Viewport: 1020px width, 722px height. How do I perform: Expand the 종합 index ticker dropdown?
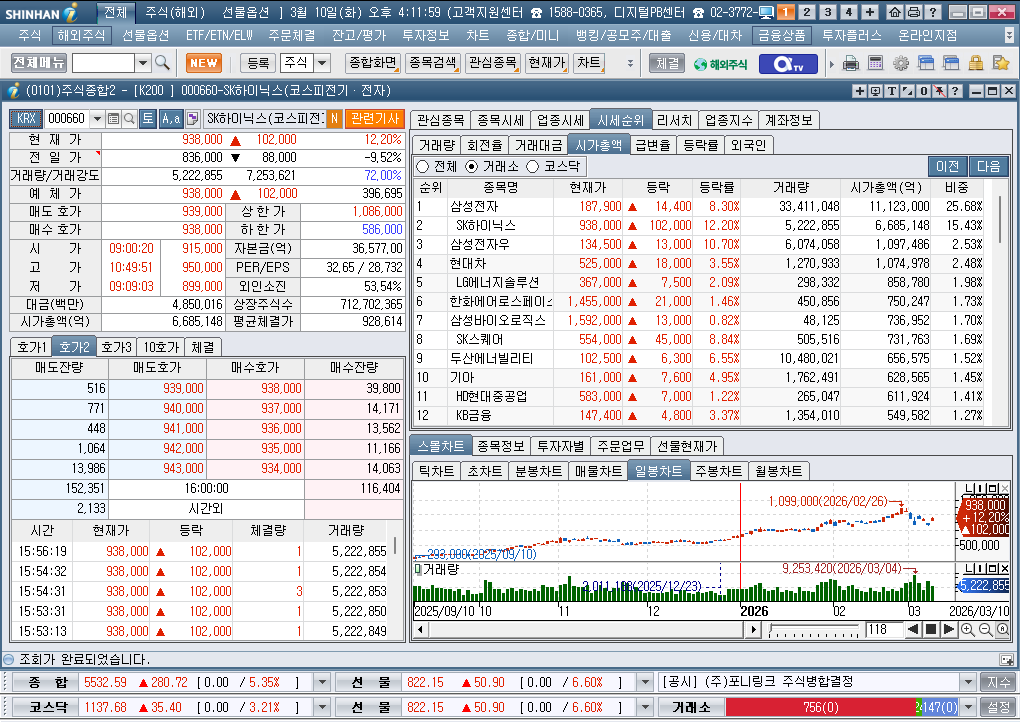point(322,682)
